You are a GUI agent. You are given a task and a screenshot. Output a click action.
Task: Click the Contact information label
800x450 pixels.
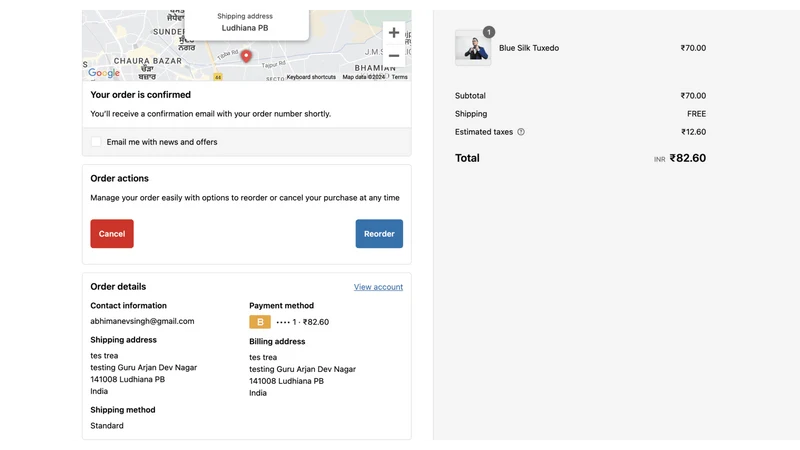point(129,306)
